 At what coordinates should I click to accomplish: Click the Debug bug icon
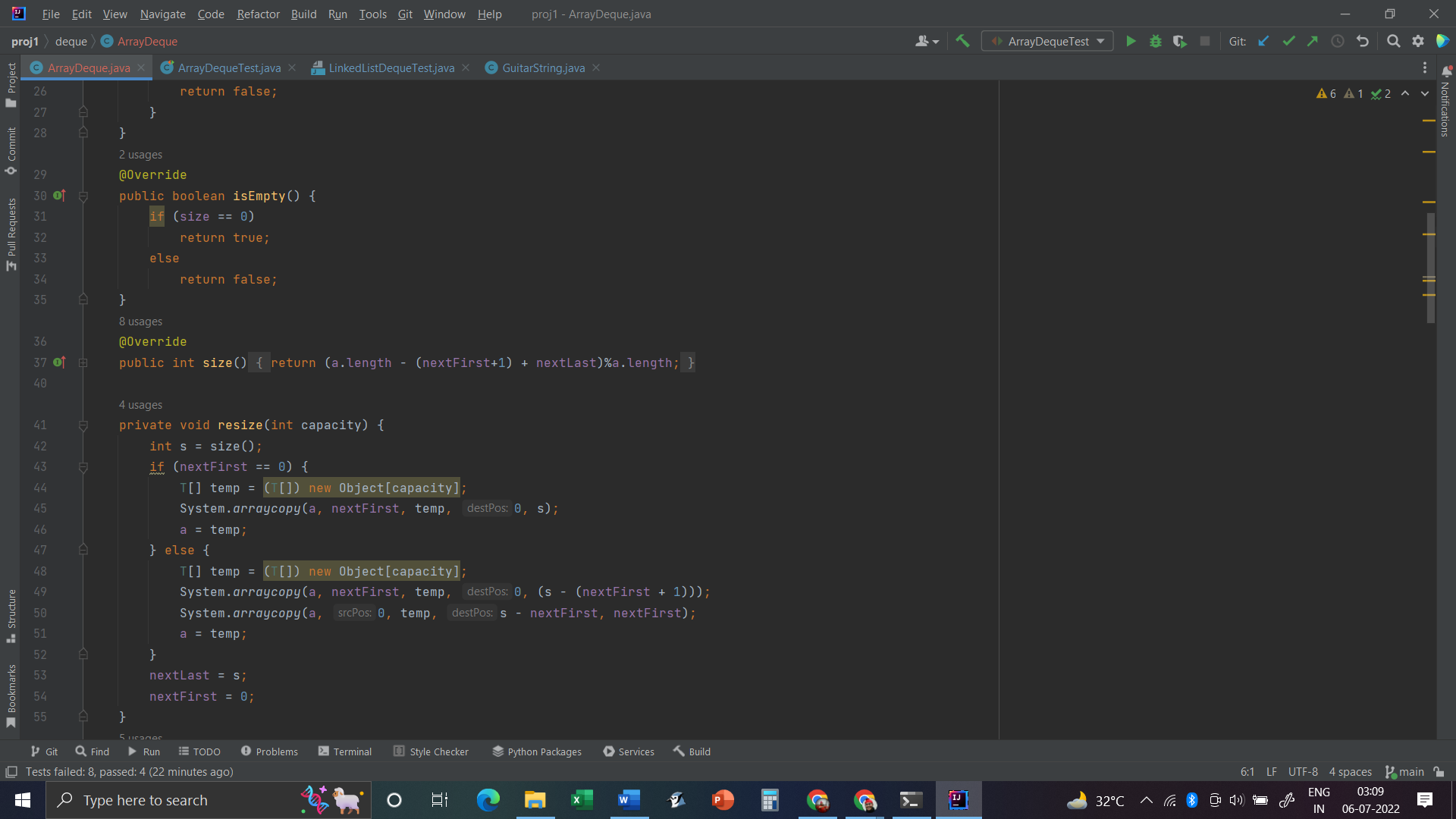1155,42
